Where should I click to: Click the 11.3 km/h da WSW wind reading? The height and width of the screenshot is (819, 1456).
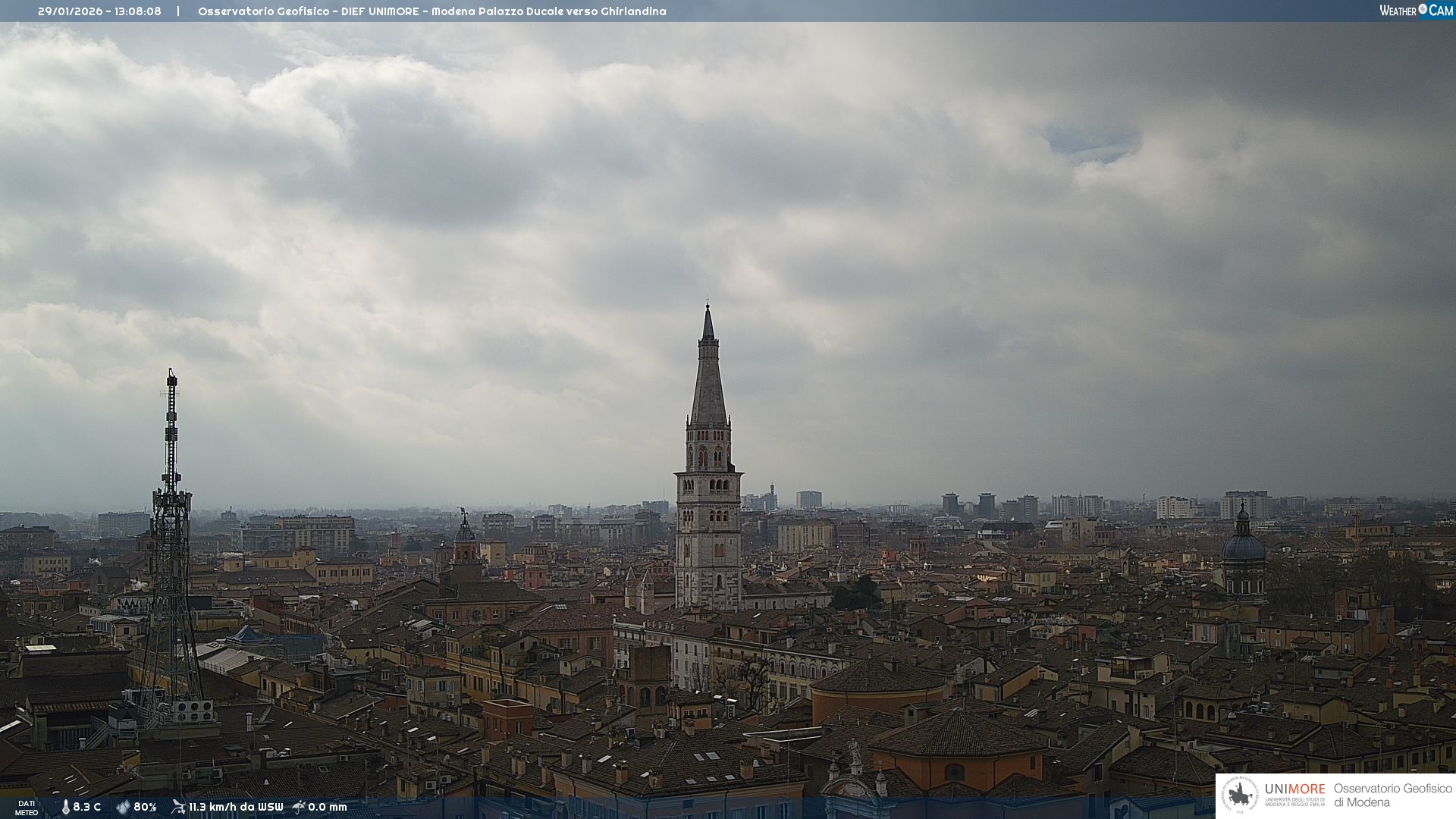click(236, 807)
